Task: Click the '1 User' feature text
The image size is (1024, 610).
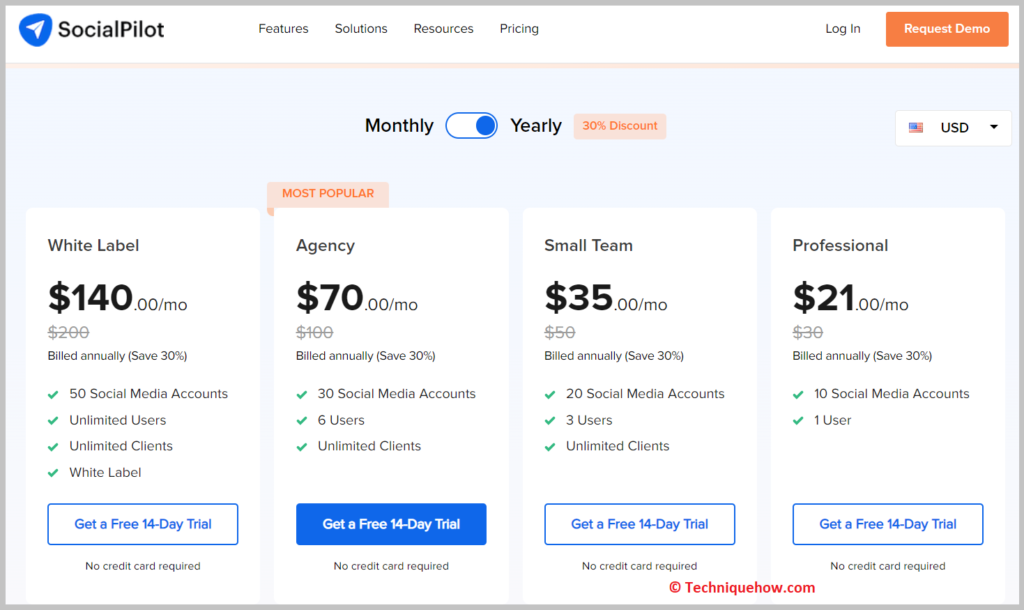Action: point(833,421)
